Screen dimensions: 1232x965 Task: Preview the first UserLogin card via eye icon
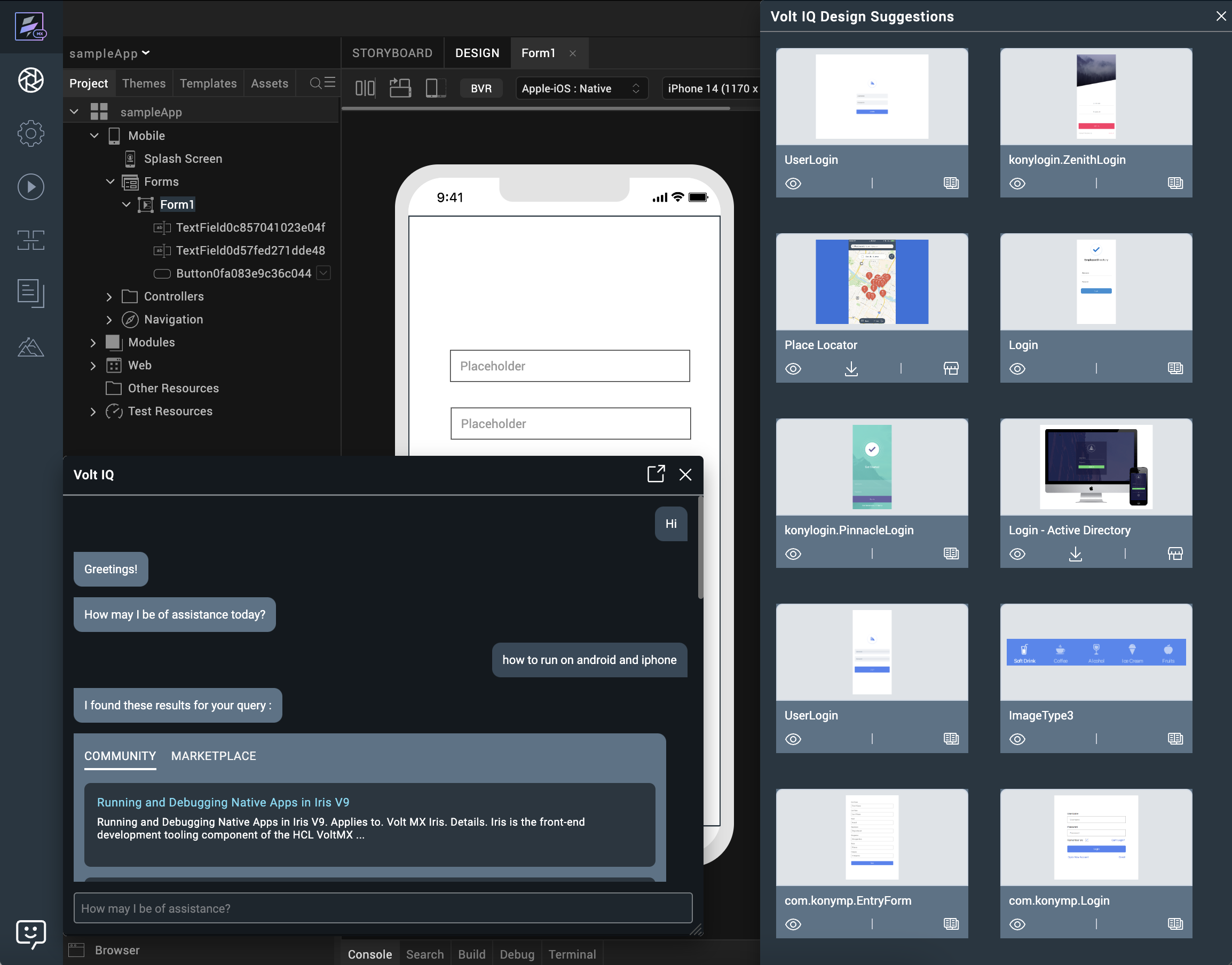pyautogui.click(x=793, y=184)
